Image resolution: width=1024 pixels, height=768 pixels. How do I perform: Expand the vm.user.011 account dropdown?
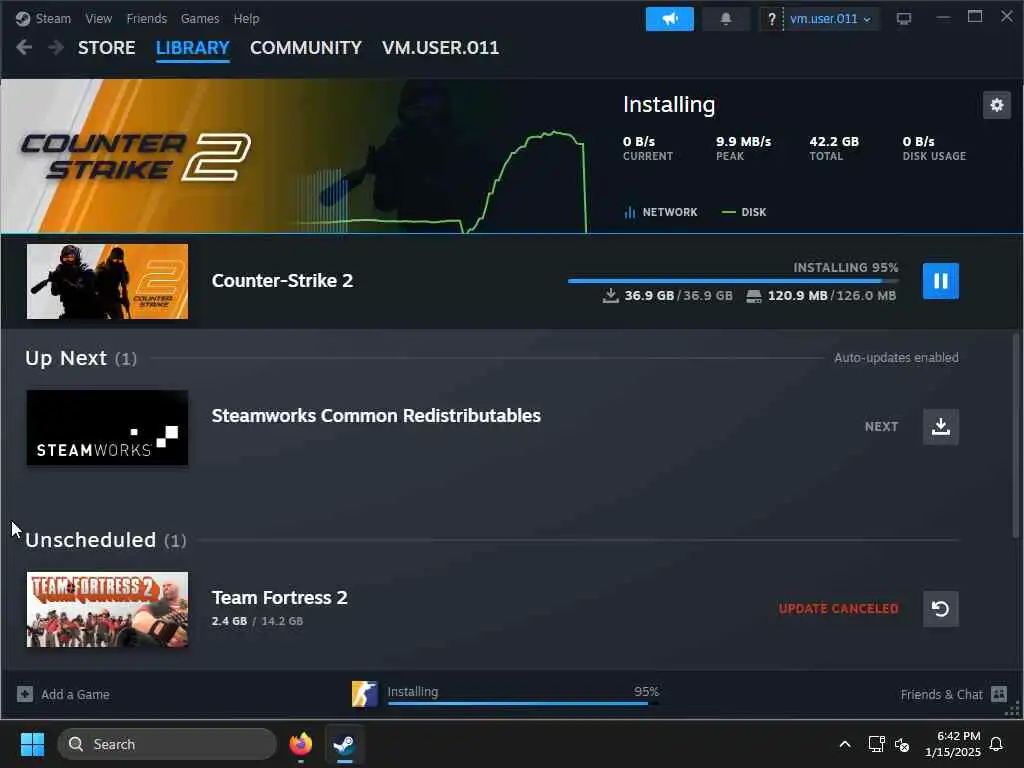[x=830, y=19]
